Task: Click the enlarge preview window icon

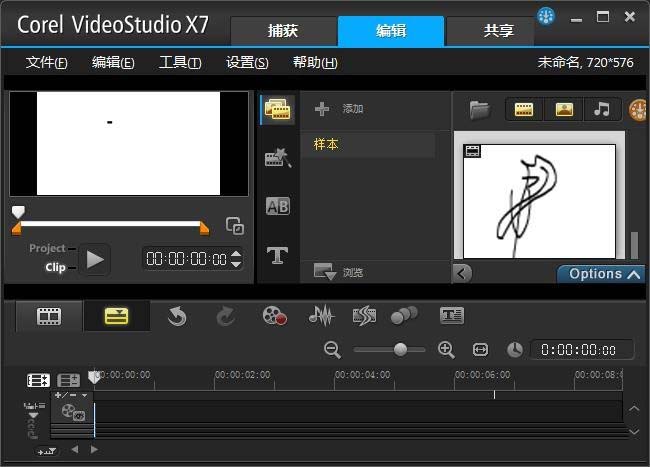Action: tap(235, 226)
